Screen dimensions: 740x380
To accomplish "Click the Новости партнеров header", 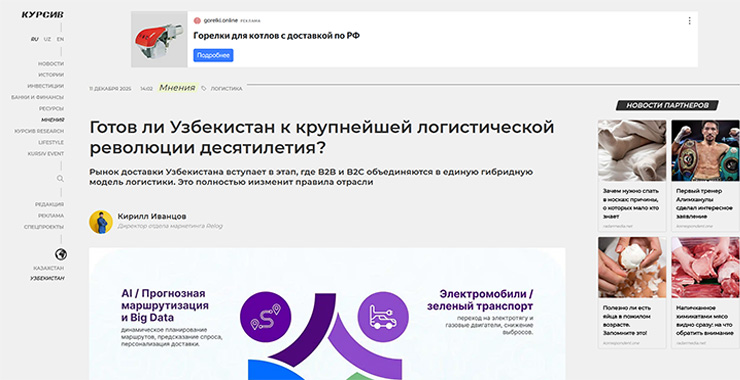I will [667, 105].
